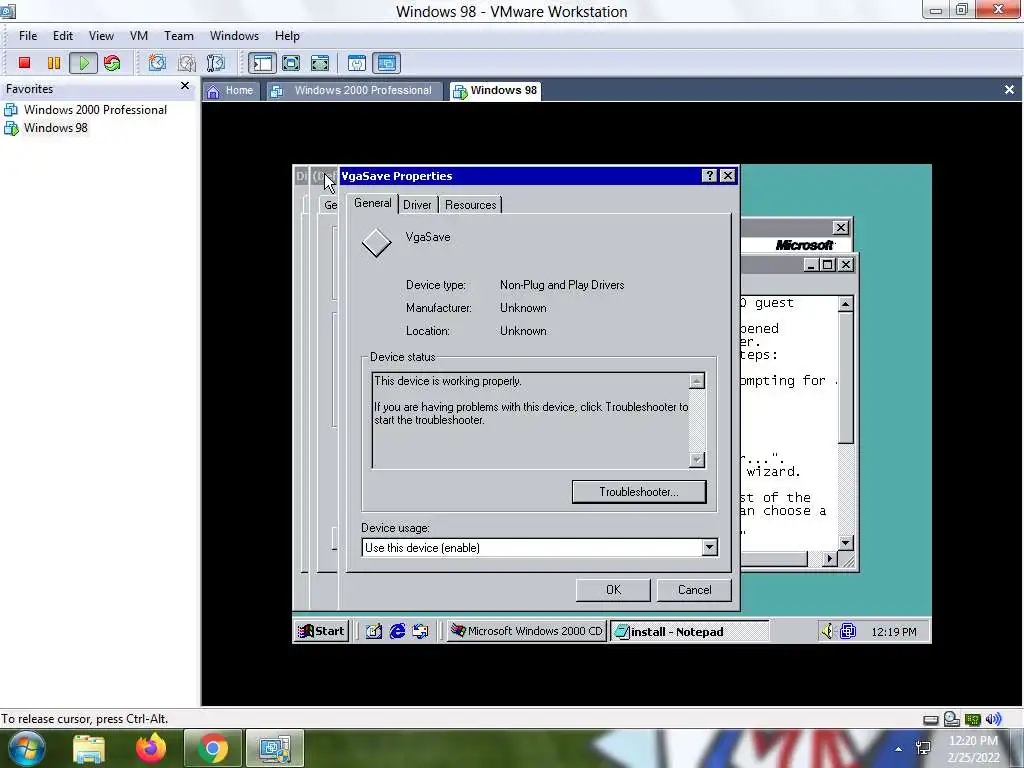Viewport: 1024px width, 768px height.
Task: Click the VMware status bar network adapter icon
Action: click(972, 720)
